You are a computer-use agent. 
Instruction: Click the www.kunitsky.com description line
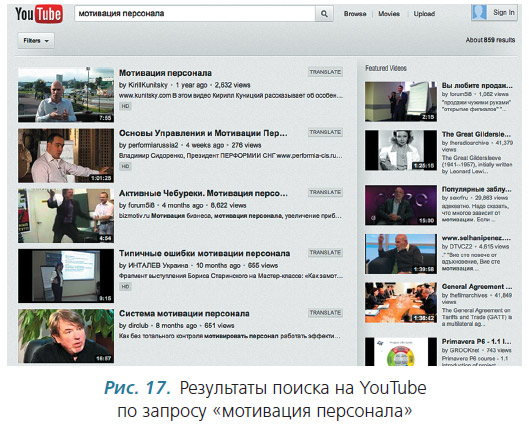tap(231, 96)
